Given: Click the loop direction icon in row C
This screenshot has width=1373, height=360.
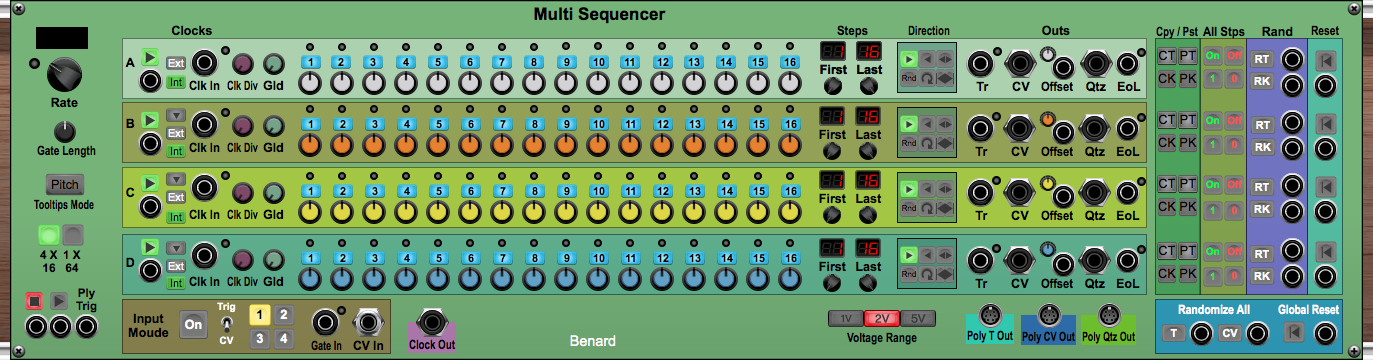Looking at the screenshot, I should click(x=927, y=207).
